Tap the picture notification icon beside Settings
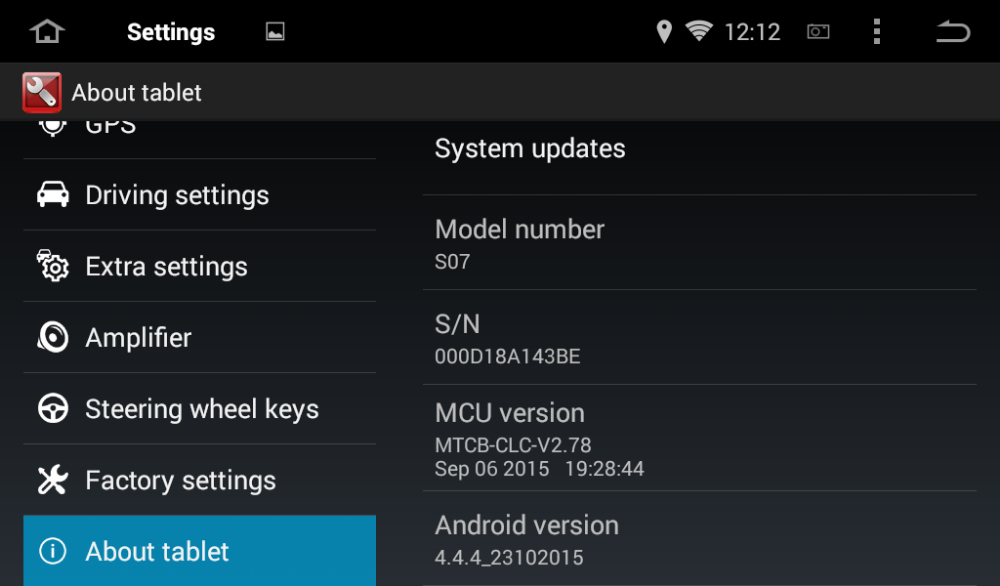This screenshot has height=586, width=1000. (x=275, y=31)
